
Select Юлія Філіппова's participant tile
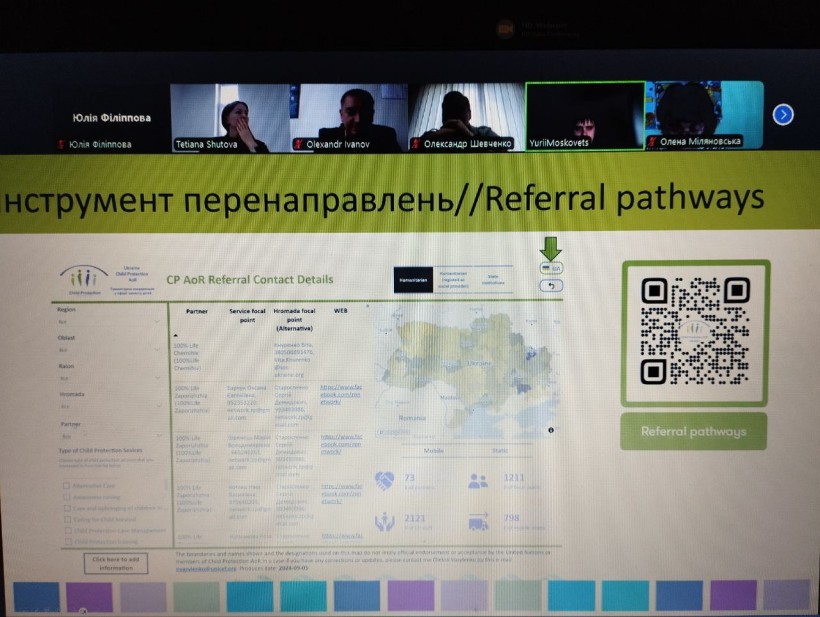click(x=111, y=118)
